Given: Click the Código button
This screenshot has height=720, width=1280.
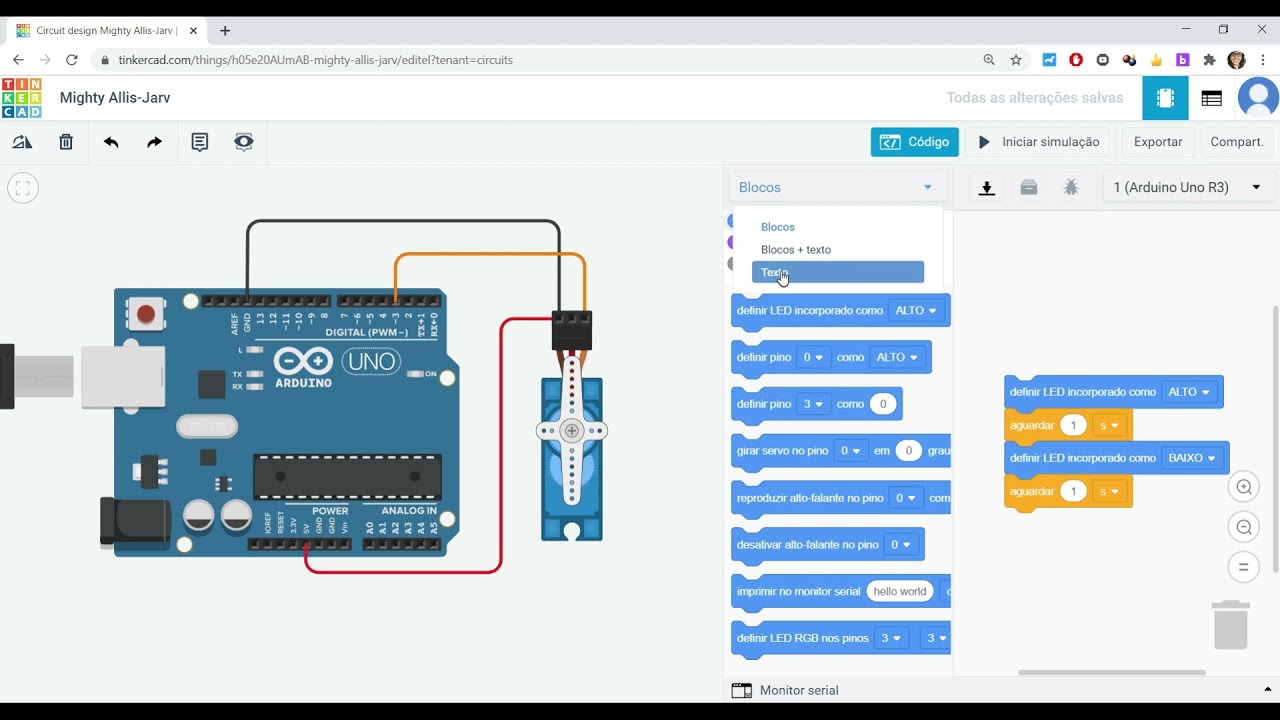Looking at the screenshot, I should [915, 142].
